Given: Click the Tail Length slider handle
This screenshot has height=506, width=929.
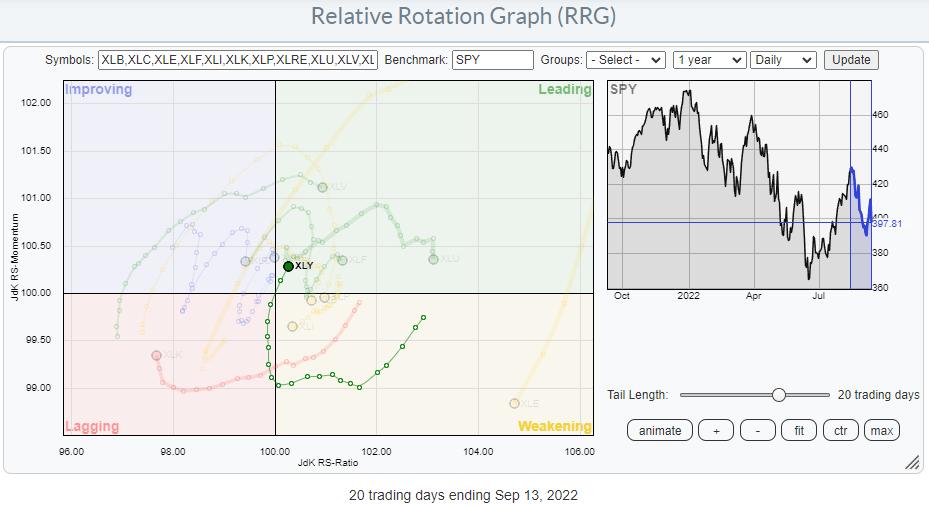Looking at the screenshot, I should coord(778,395).
